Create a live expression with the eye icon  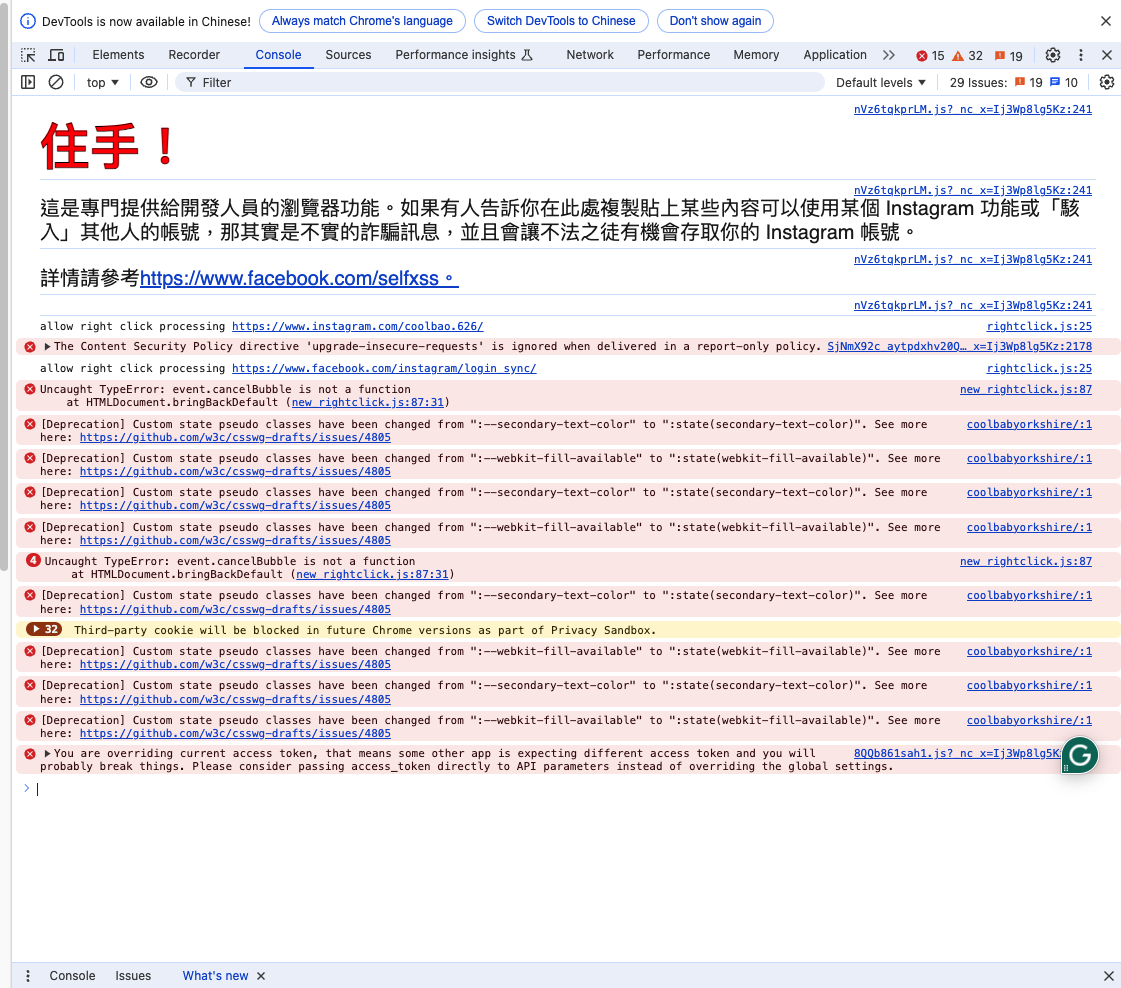(x=149, y=82)
